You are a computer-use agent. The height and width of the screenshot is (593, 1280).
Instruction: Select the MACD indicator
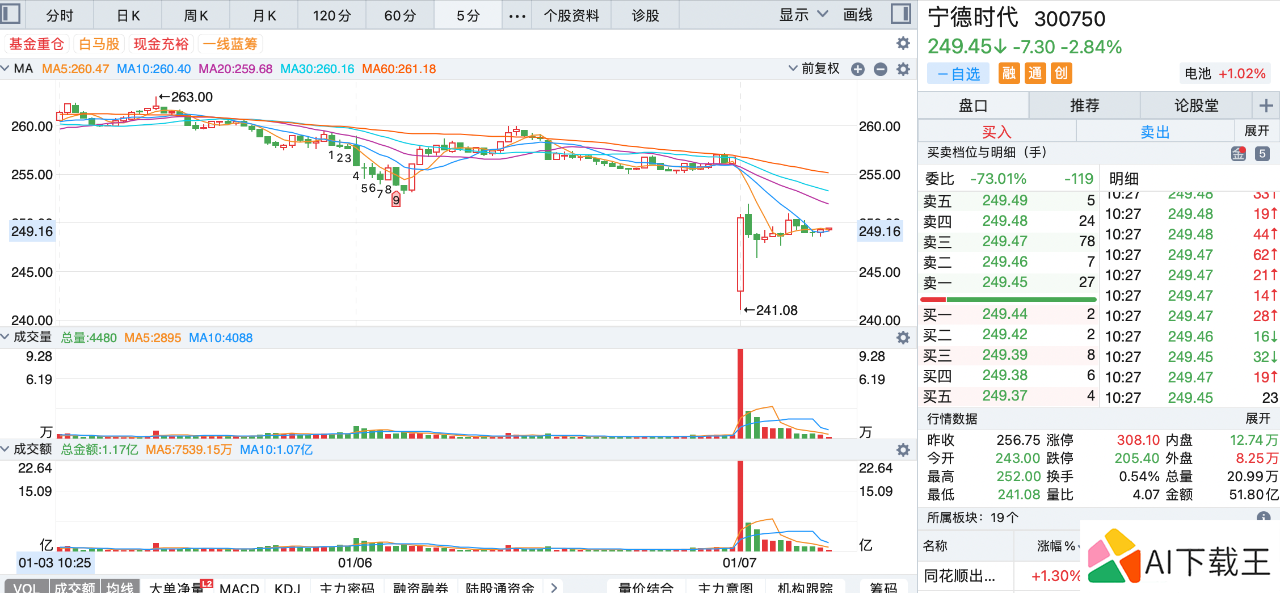tap(239, 587)
